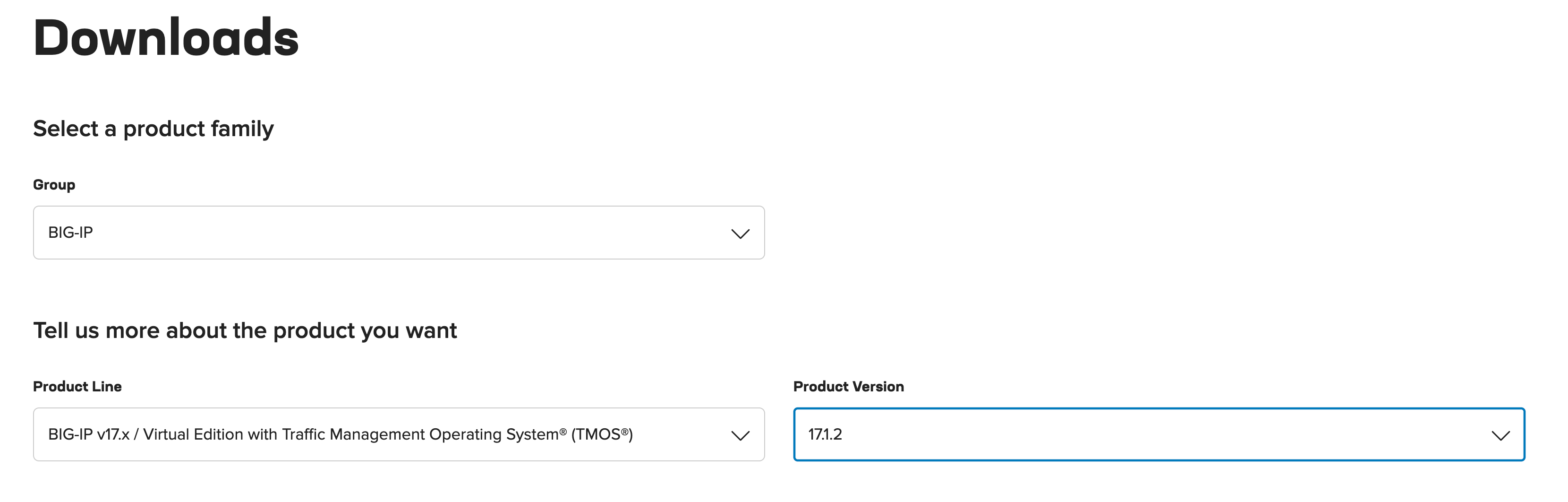Click the Product Version field label
Viewport: 1568px width, 502px height.
click(x=849, y=386)
